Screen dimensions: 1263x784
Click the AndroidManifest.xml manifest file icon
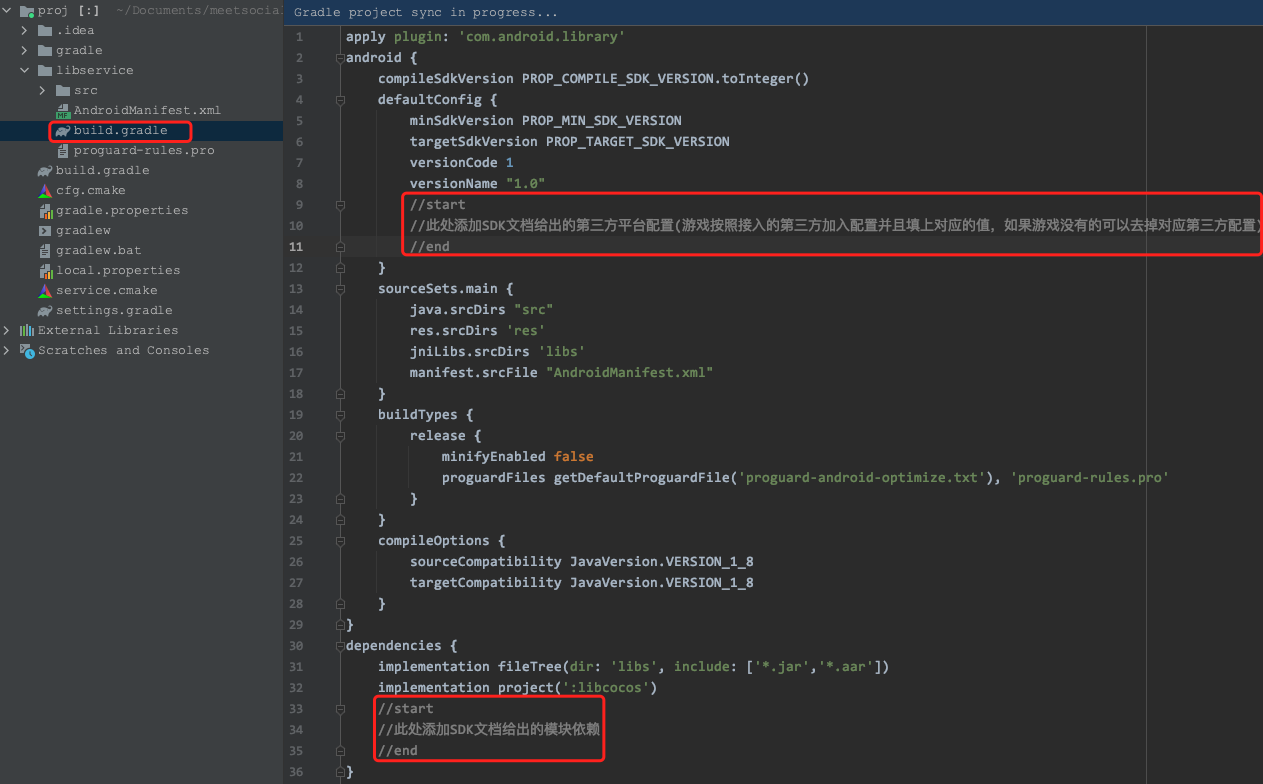coord(63,110)
